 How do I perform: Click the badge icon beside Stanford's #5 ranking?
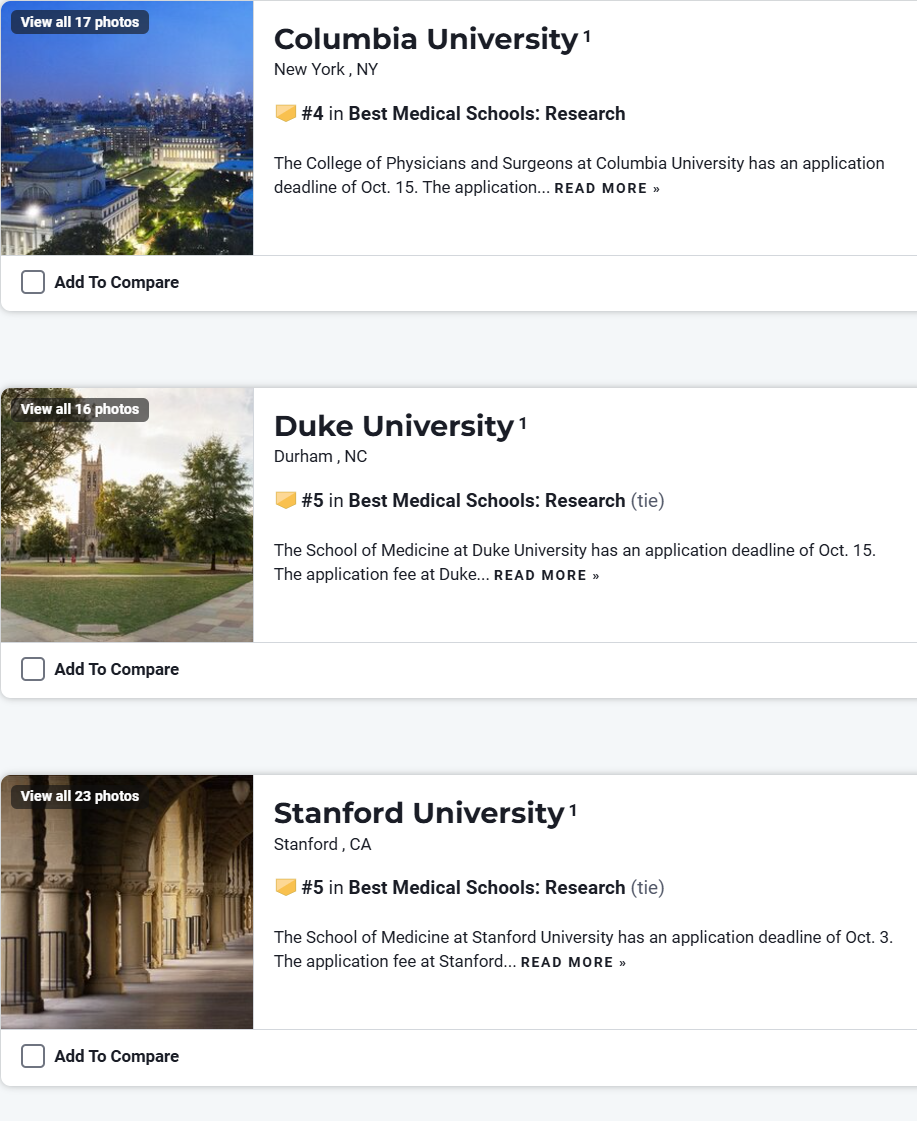click(x=285, y=888)
